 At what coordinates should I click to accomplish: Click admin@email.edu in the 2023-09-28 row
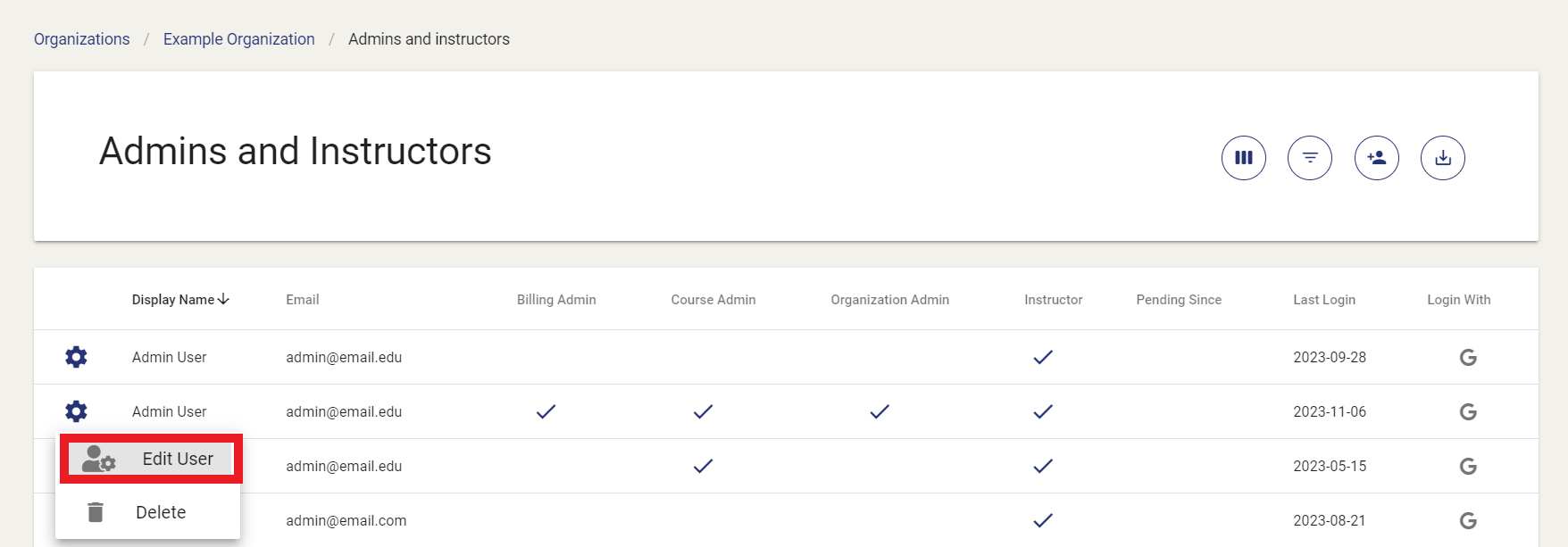pos(344,357)
